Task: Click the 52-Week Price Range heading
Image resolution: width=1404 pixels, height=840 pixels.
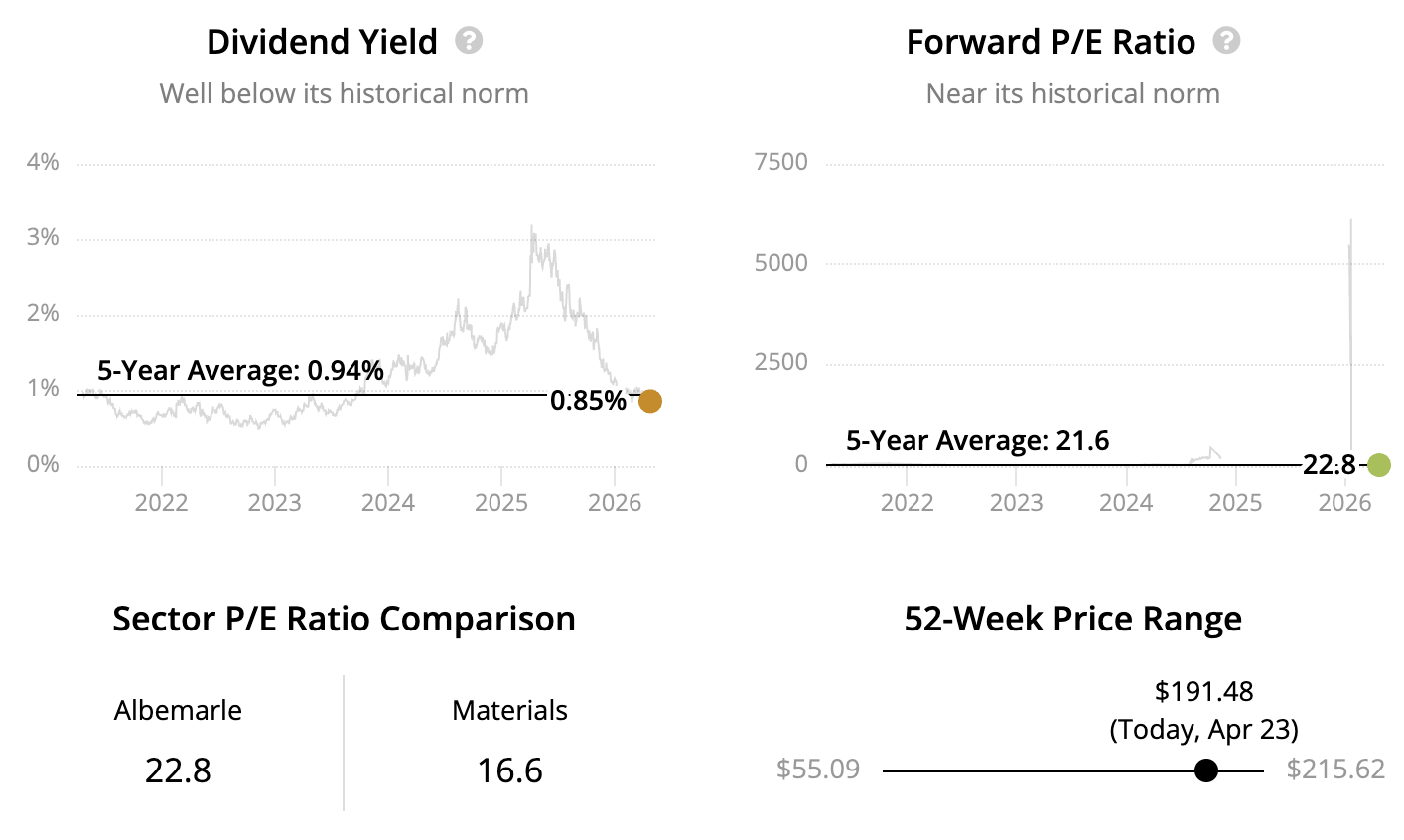Action: tap(1072, 619)
